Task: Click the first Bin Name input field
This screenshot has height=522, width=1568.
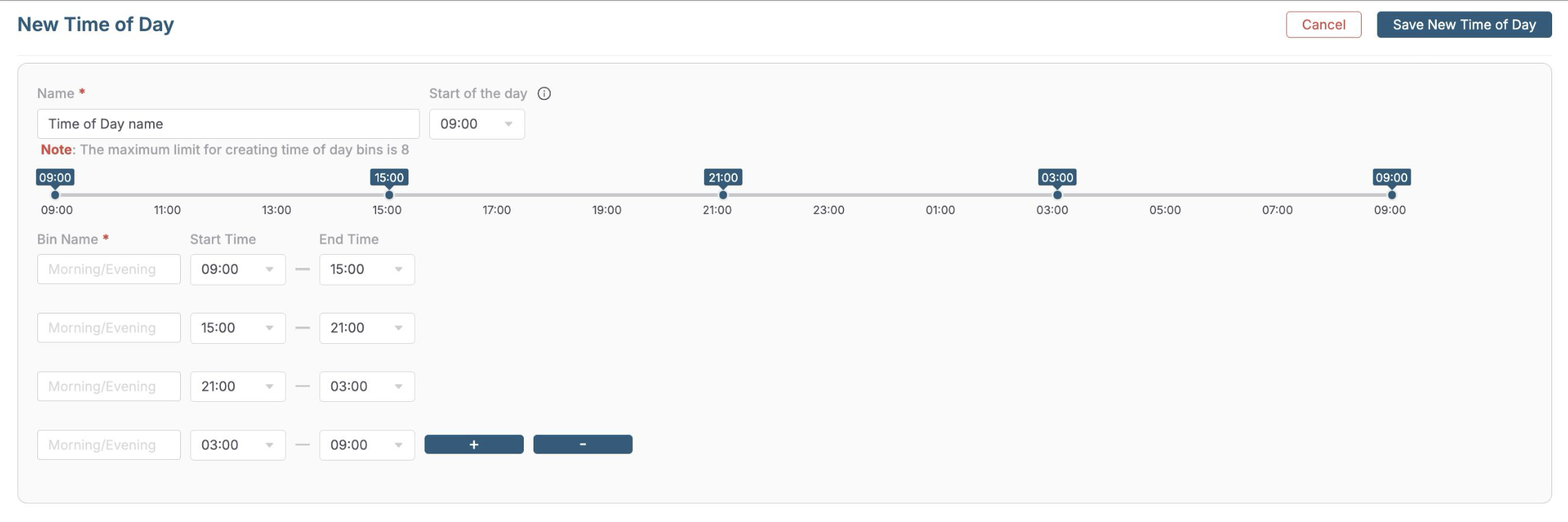Action: point(109,269)
